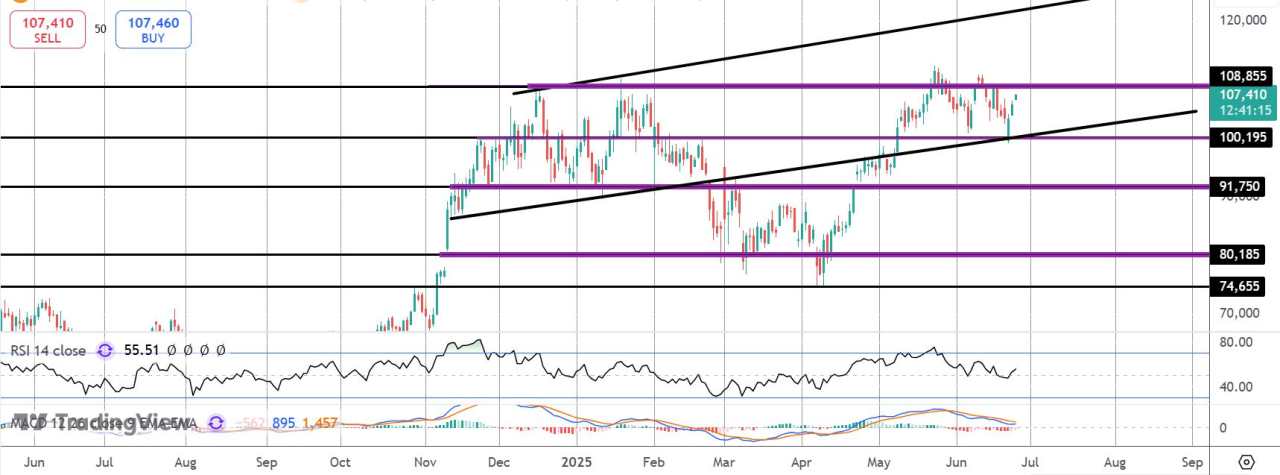Click the MACD blue value 895
This screenshot has width=1280, height=475.
283,424
